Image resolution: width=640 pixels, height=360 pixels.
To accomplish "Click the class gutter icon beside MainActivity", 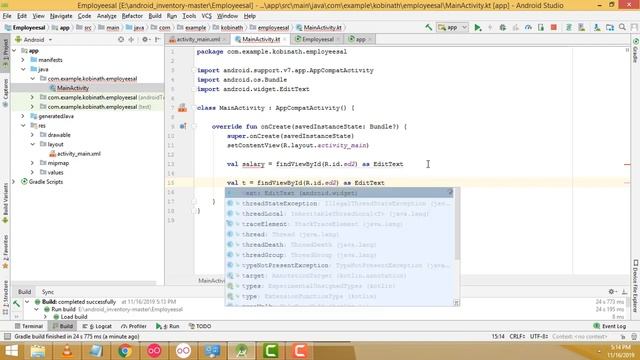I will point(182,108).
